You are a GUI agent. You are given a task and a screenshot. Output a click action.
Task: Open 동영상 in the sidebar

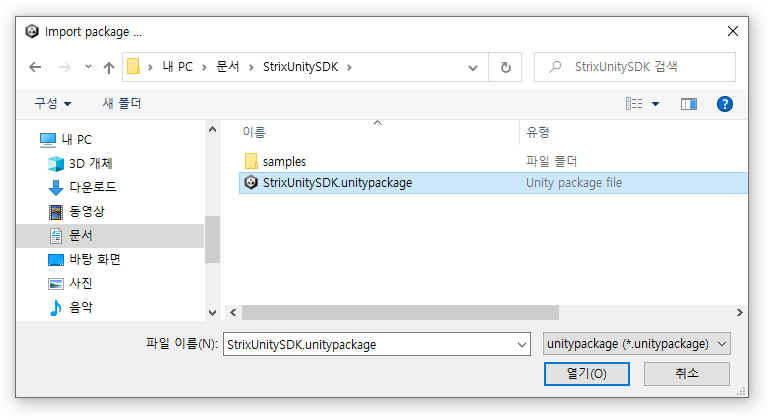pos(87,211)
